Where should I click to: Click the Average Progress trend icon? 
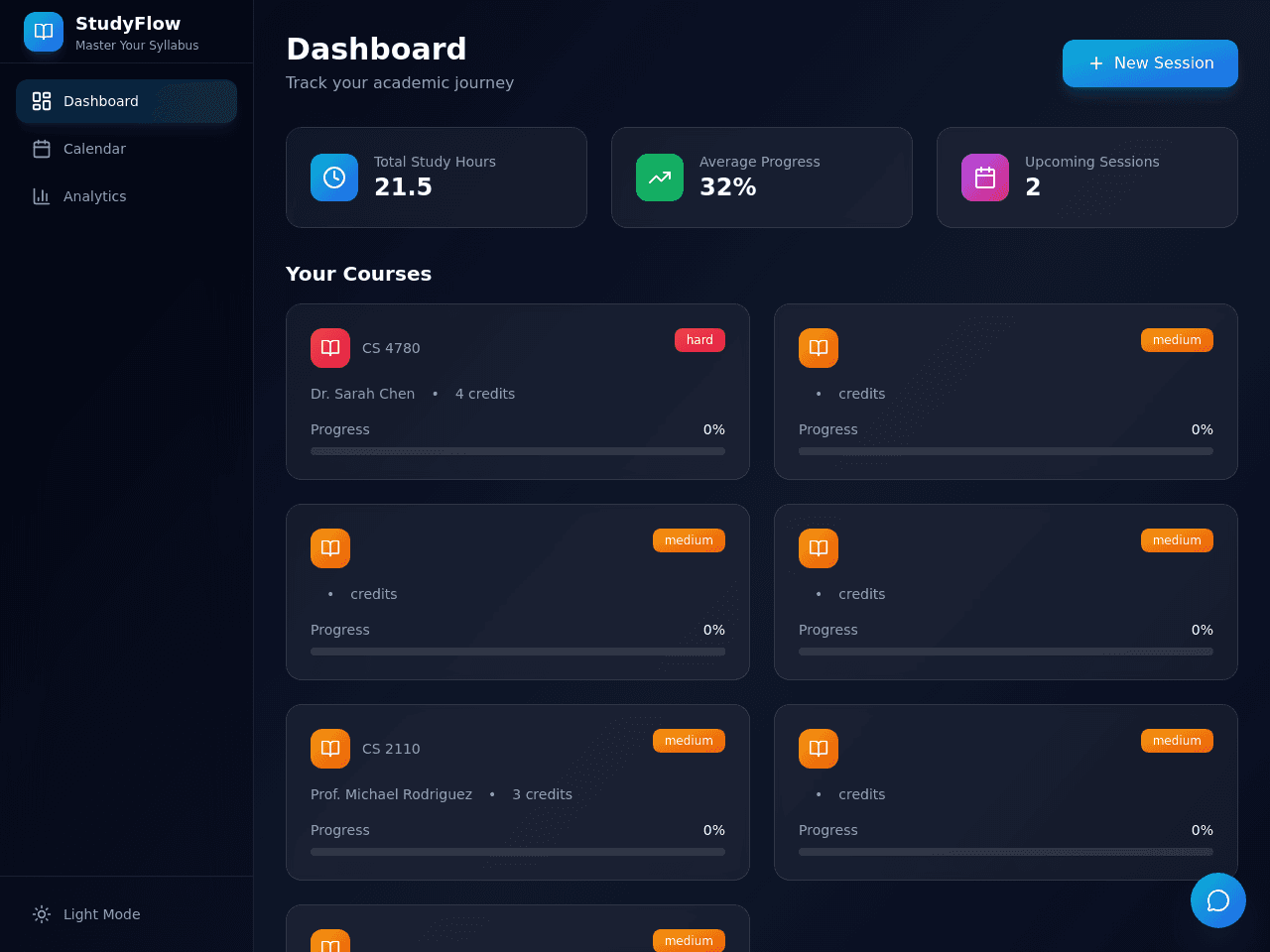click(x=660, y=178)
